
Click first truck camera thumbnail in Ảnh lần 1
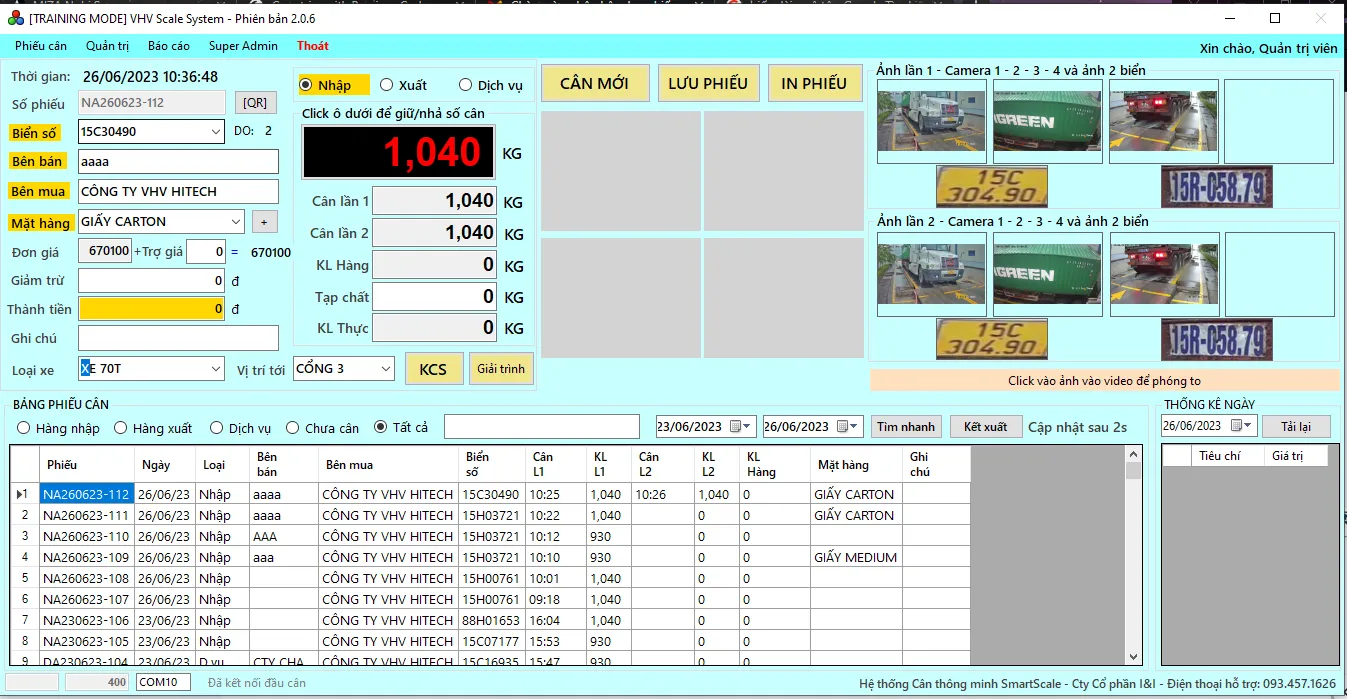coord(930,121)
